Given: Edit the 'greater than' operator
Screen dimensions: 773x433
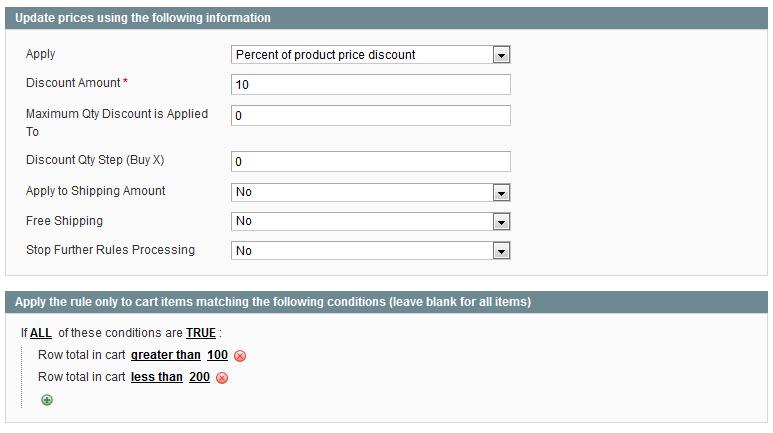Looking at the screenshot, I should [x=165, y=355].
